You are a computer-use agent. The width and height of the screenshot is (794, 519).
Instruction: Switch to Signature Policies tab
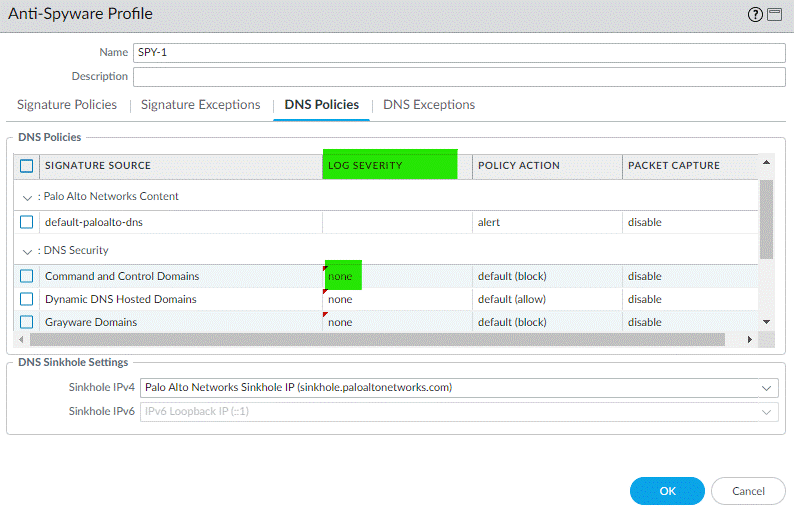67,105
